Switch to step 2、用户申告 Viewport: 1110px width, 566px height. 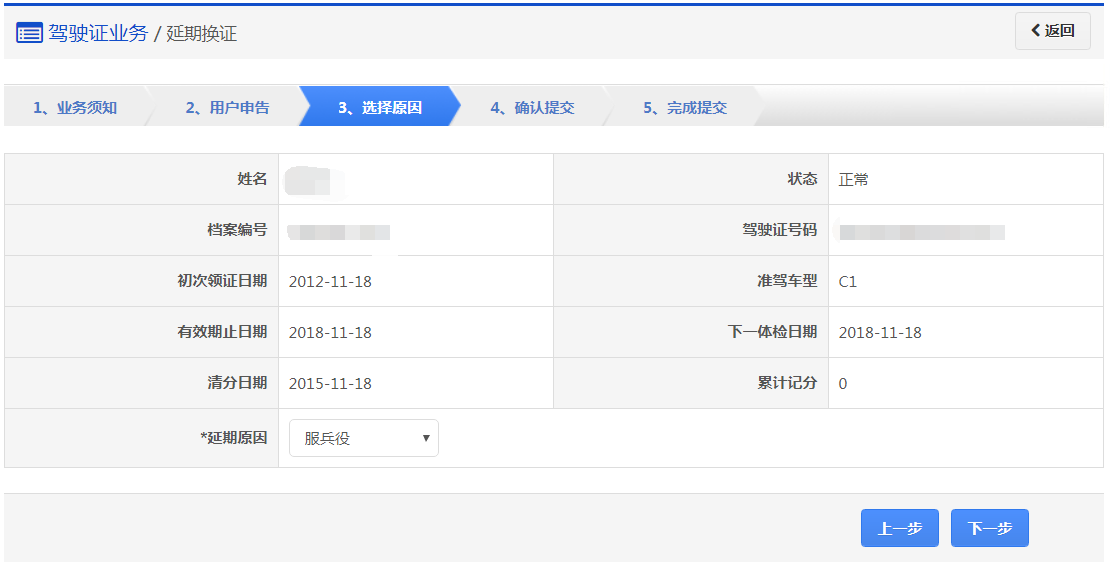227,107
